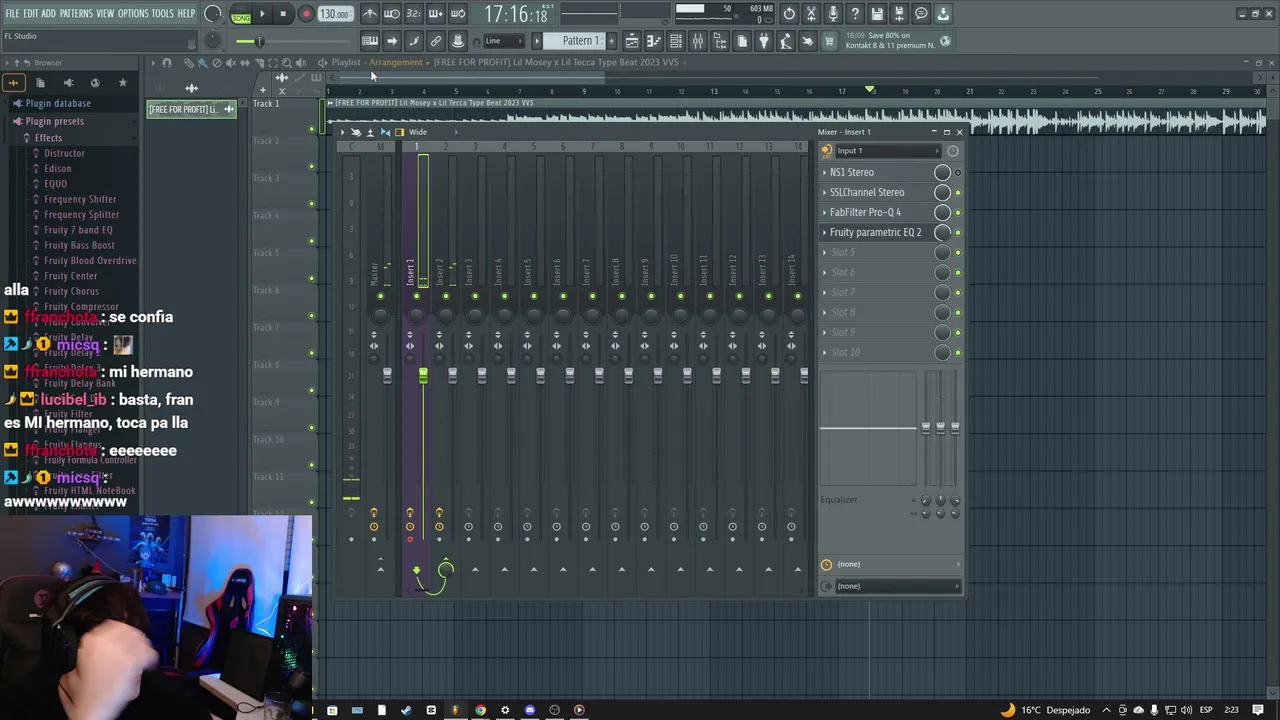Open the SSLChannel Stereo plugin slot
Screen dimensions: 1280x720
pyautogui.click(x=867, y=192)
